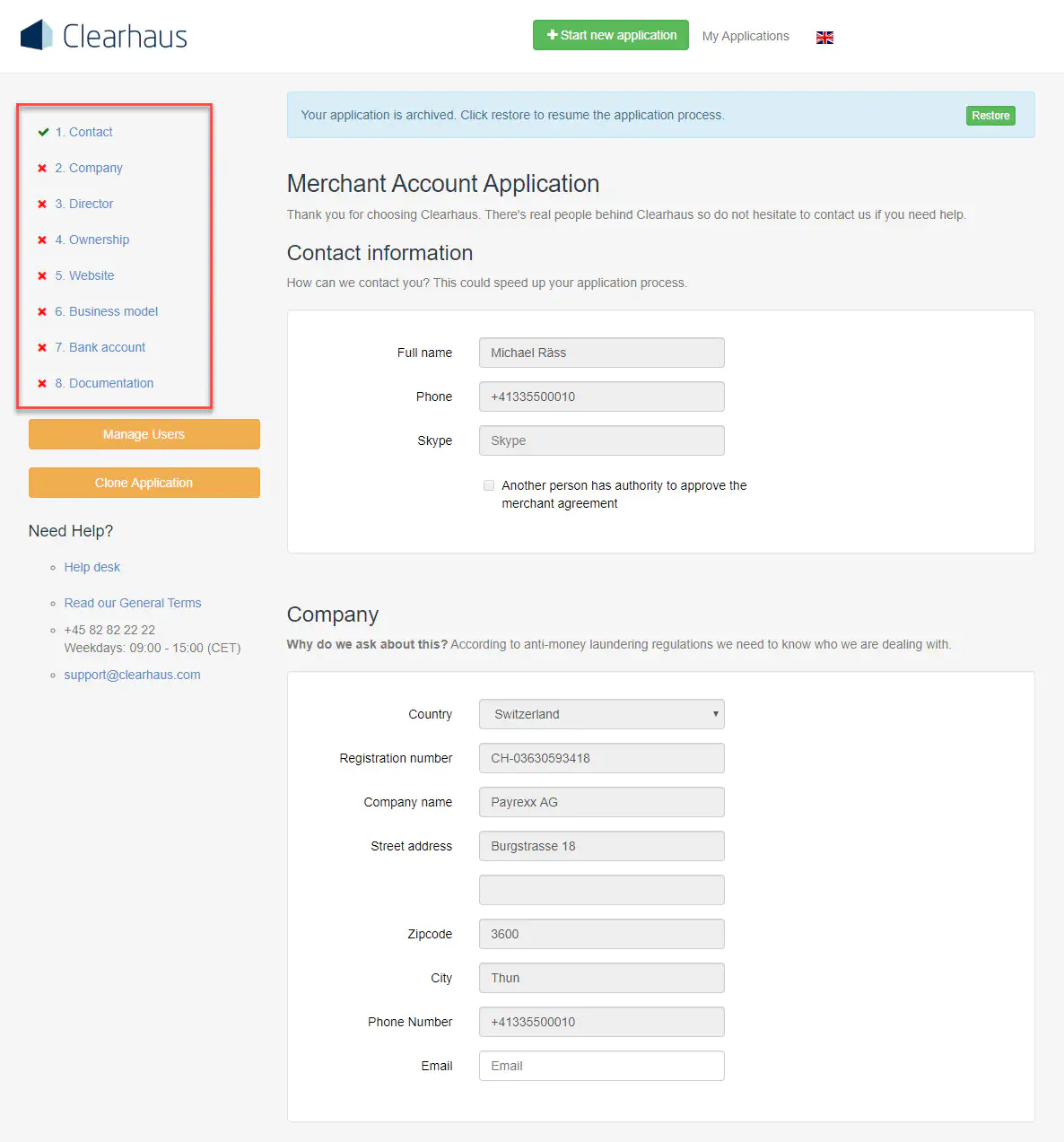Click into the Skype input field
1064x1142 pixels.
point(601,440)
